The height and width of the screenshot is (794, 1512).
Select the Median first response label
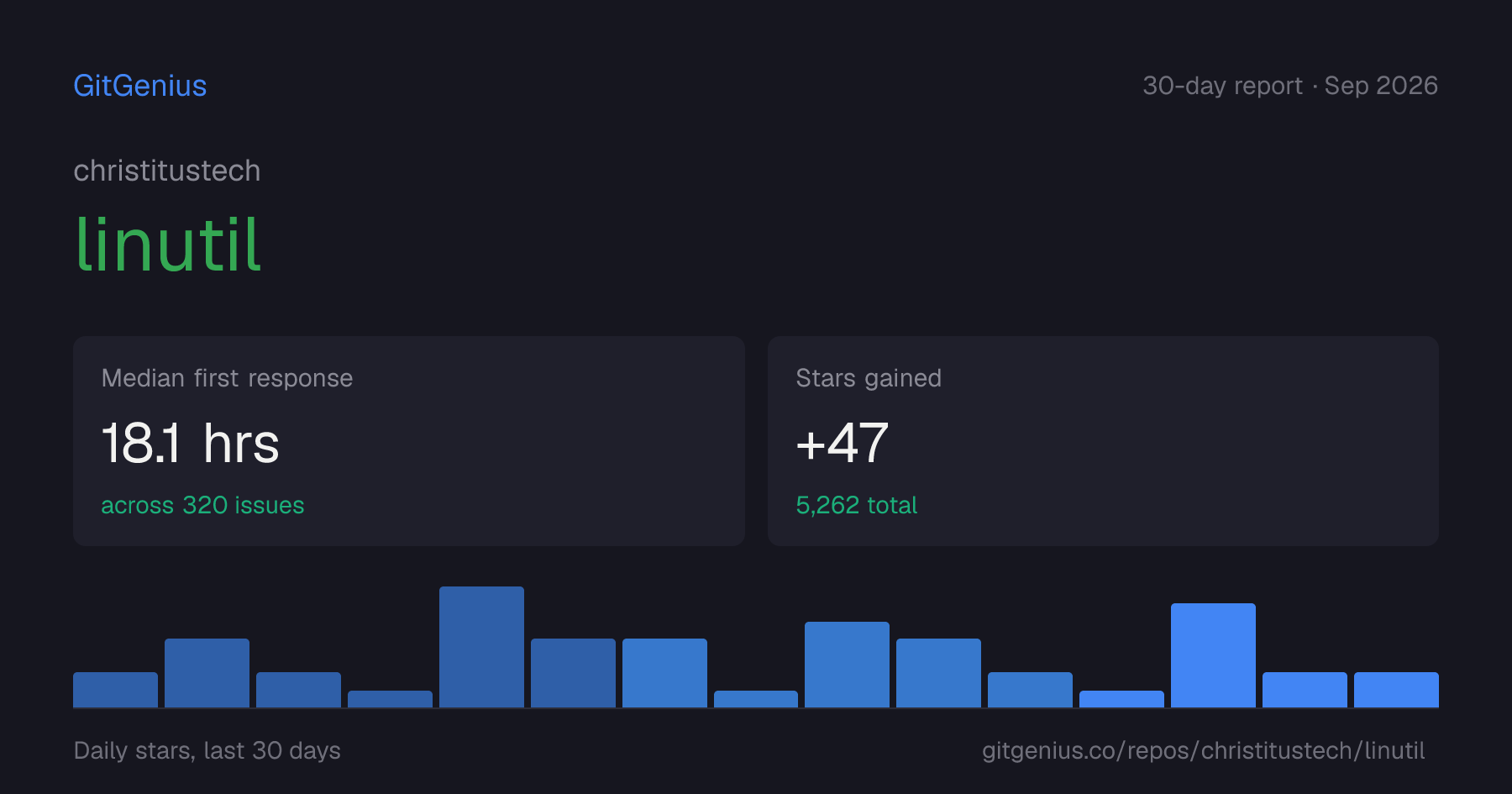coord(227,378)
